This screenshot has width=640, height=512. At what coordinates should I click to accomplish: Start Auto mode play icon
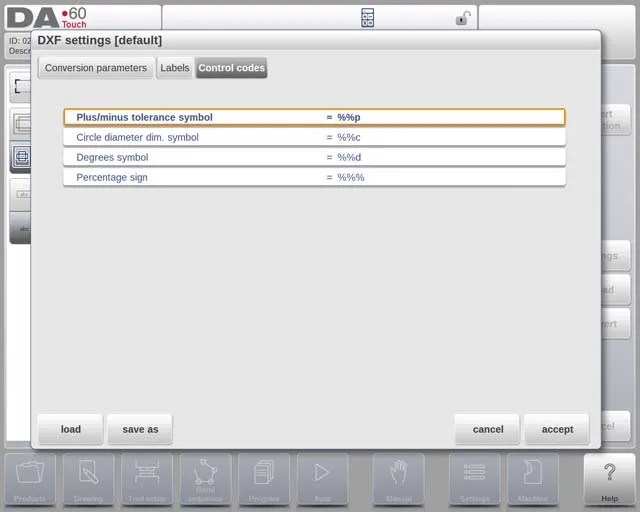click(322, 479)
